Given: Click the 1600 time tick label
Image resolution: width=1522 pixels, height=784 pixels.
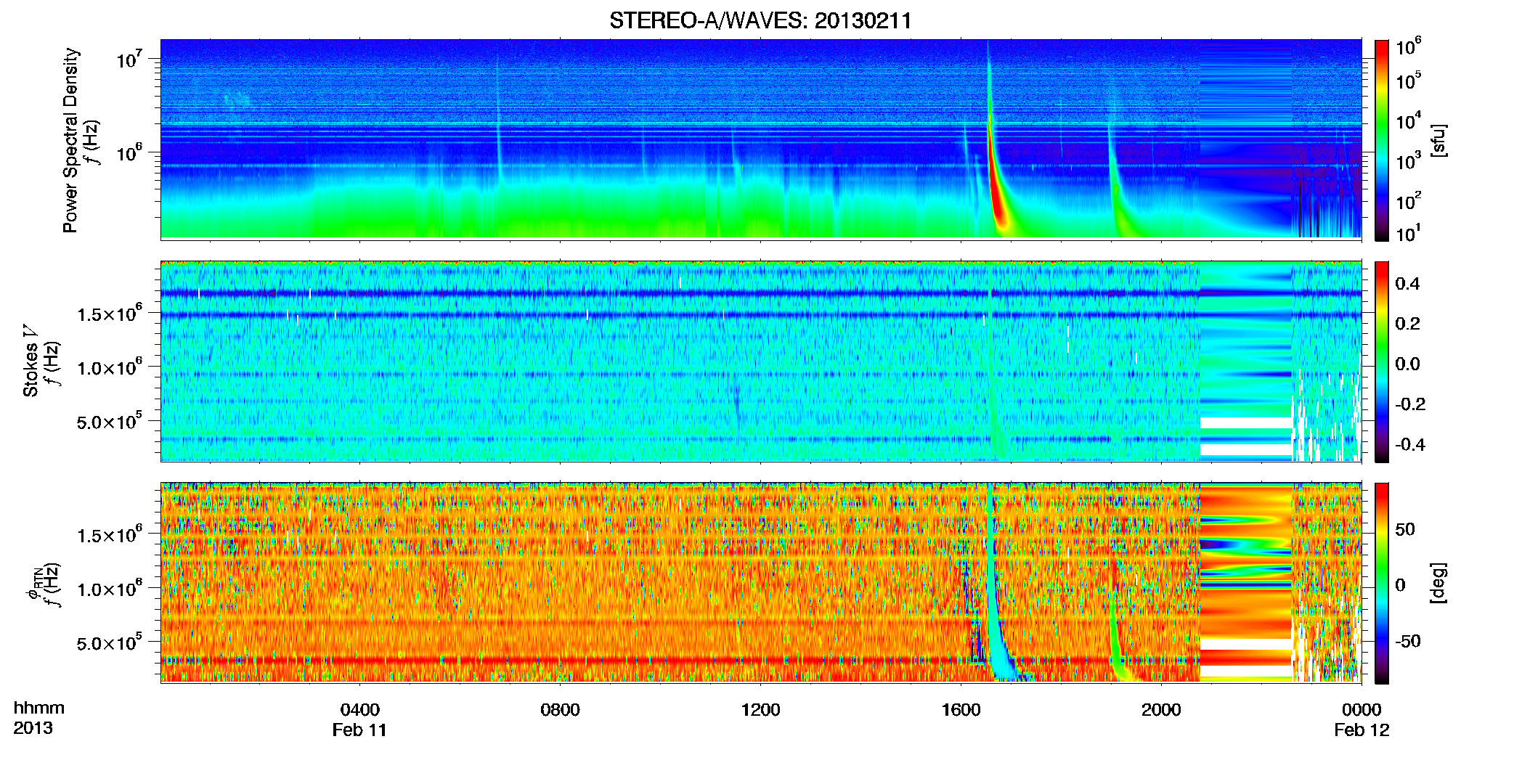Looking at the screenshot, I should click(x=961, y=710).
